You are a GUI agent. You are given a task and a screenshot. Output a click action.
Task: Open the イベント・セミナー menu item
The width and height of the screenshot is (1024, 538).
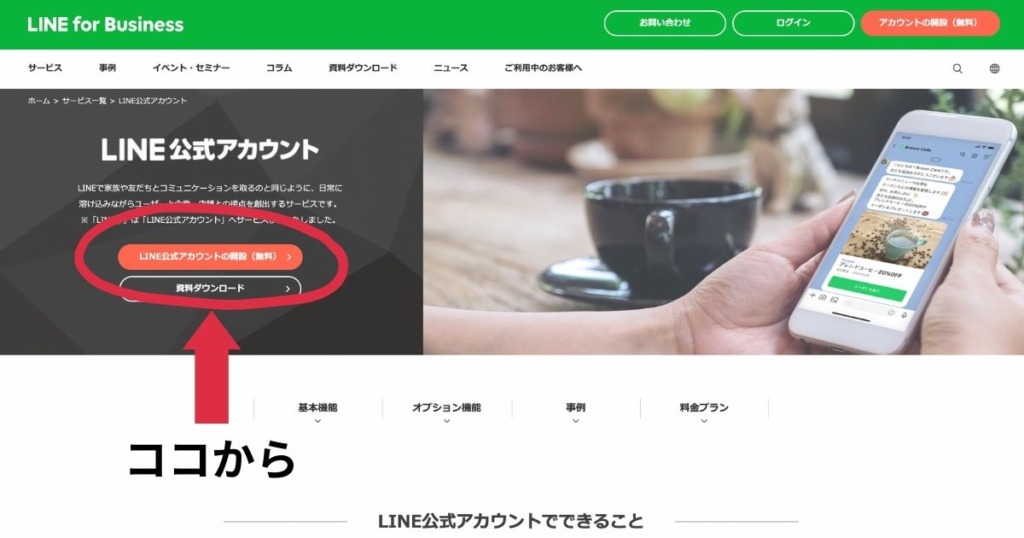(x=191, y=68)
